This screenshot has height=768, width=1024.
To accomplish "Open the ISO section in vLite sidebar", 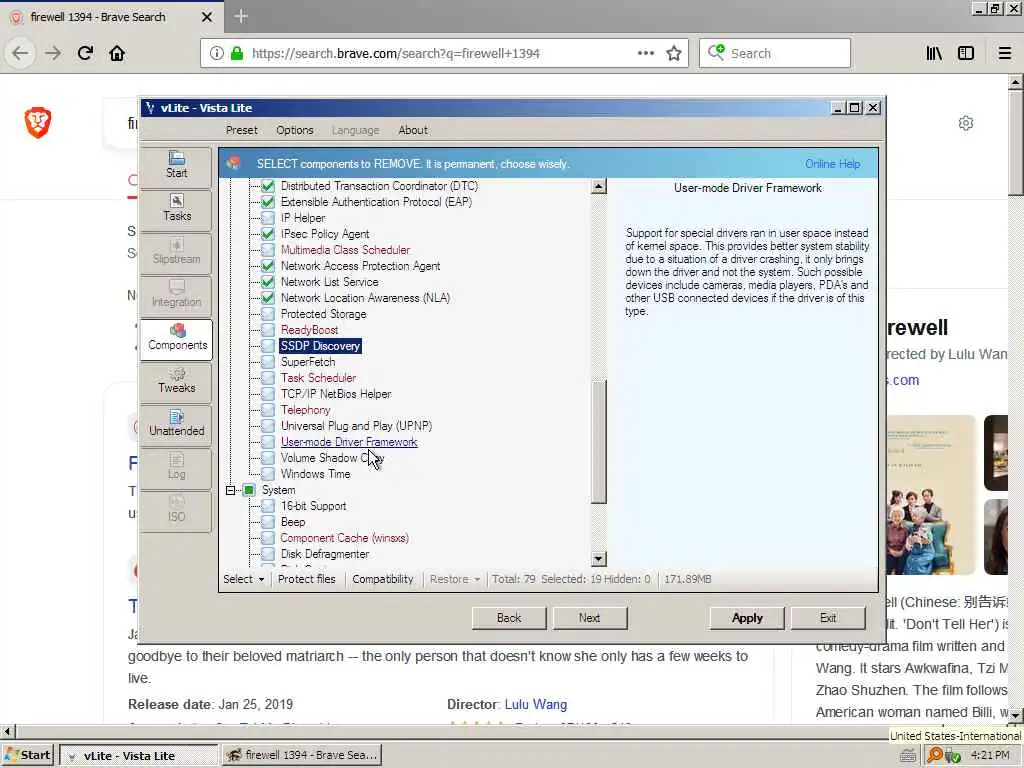I will 176,511.
